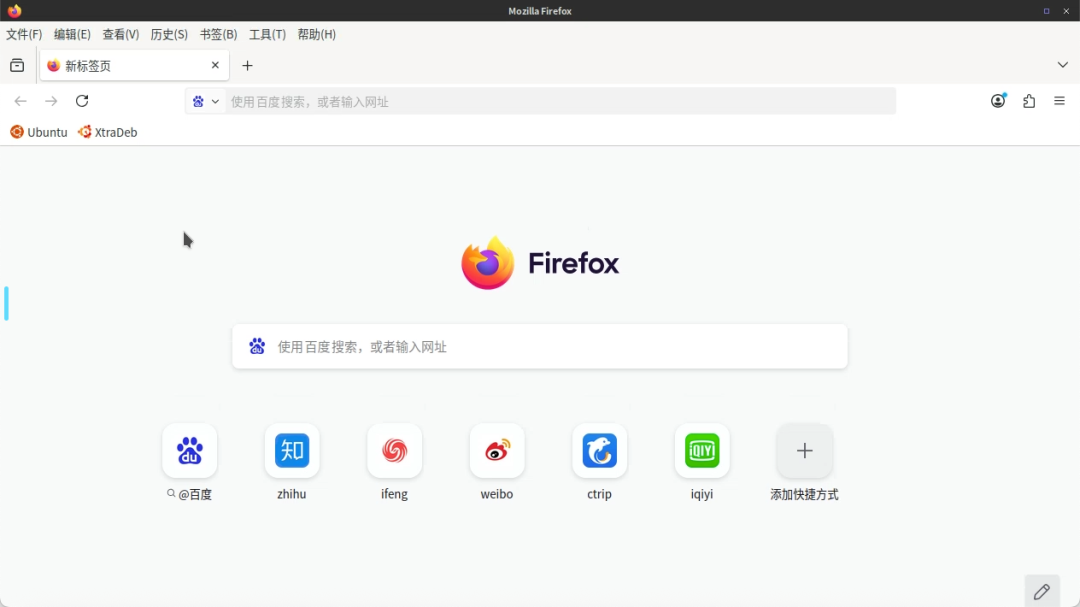Open the XtraDeb bookmark
The height and width of the screenshot is (607, 1080).
(x=107, y=132)
